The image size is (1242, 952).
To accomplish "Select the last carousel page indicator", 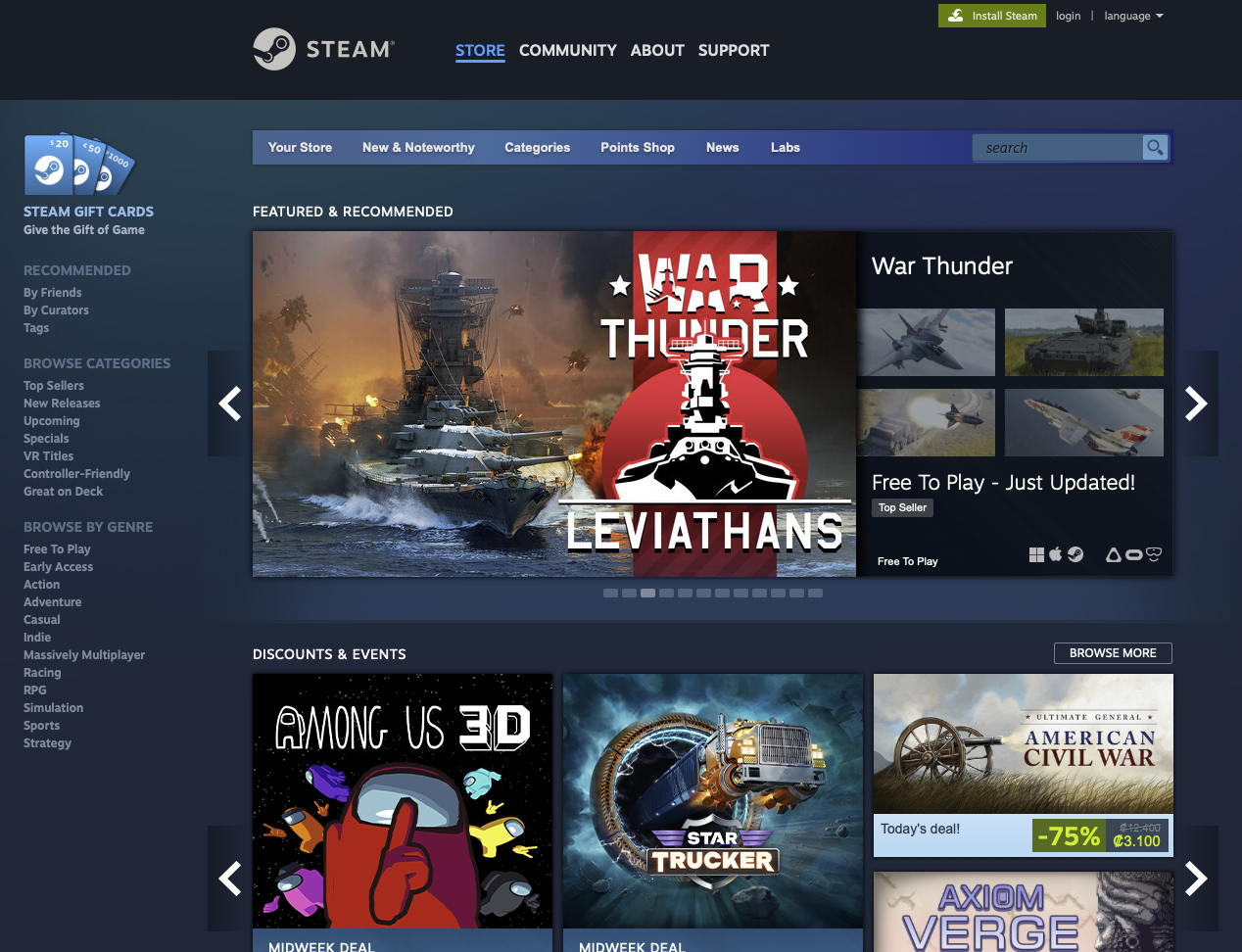I will point(815,593).
